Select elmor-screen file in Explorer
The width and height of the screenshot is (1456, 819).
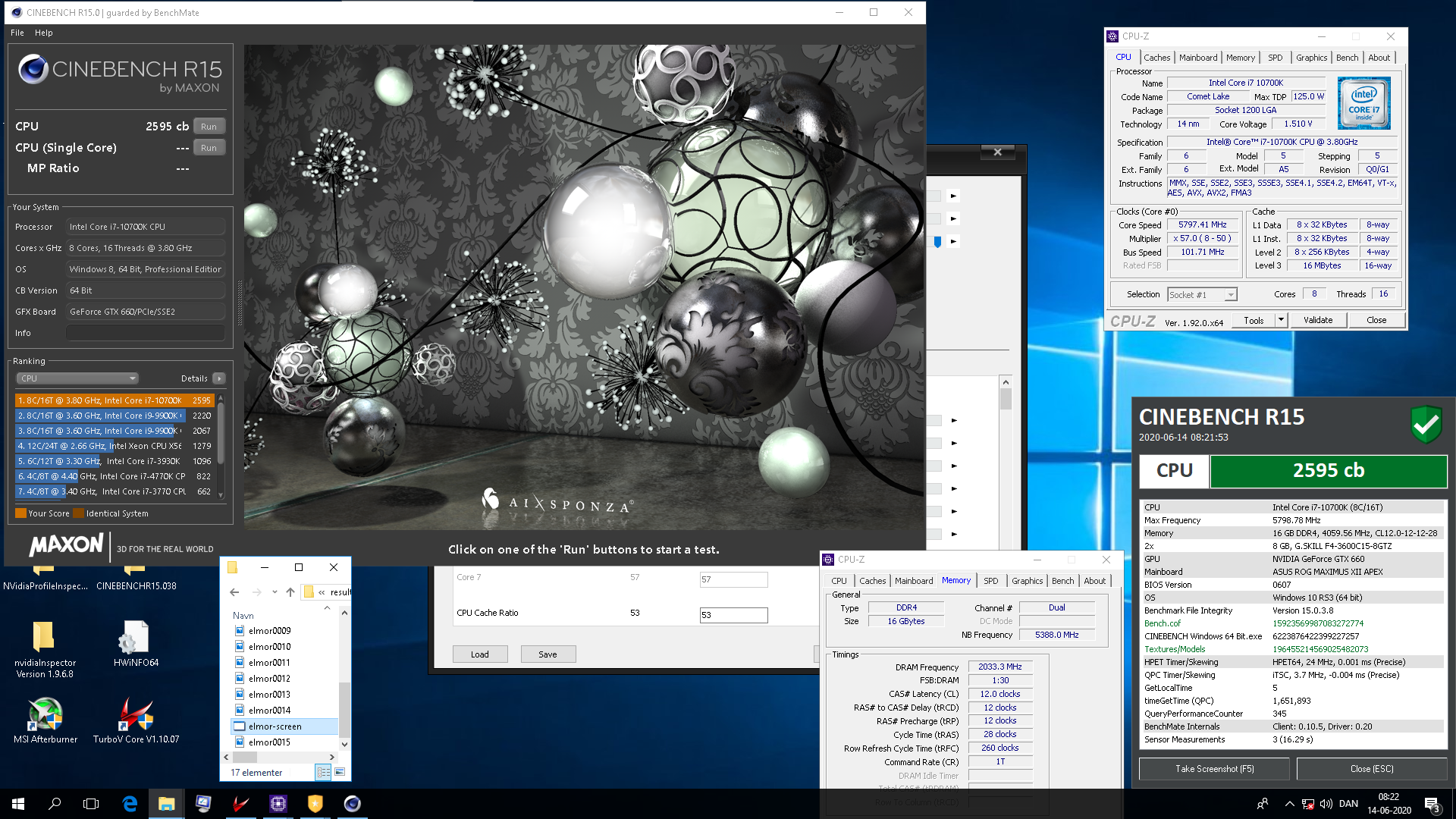pyautogui.click(x=284, y=726)
